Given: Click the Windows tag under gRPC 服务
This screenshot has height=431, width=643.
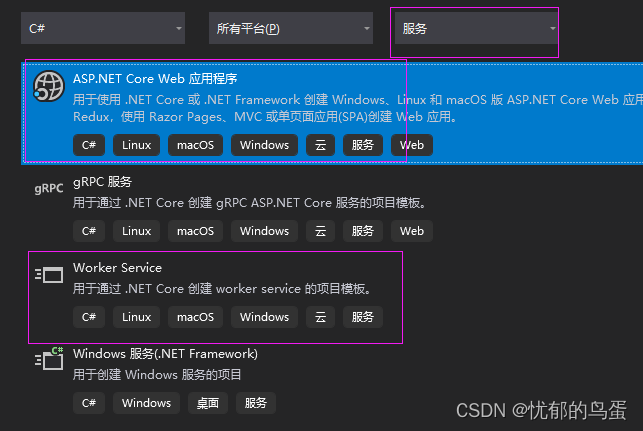Looking at the screenshot, I should (x=264, y=231).
